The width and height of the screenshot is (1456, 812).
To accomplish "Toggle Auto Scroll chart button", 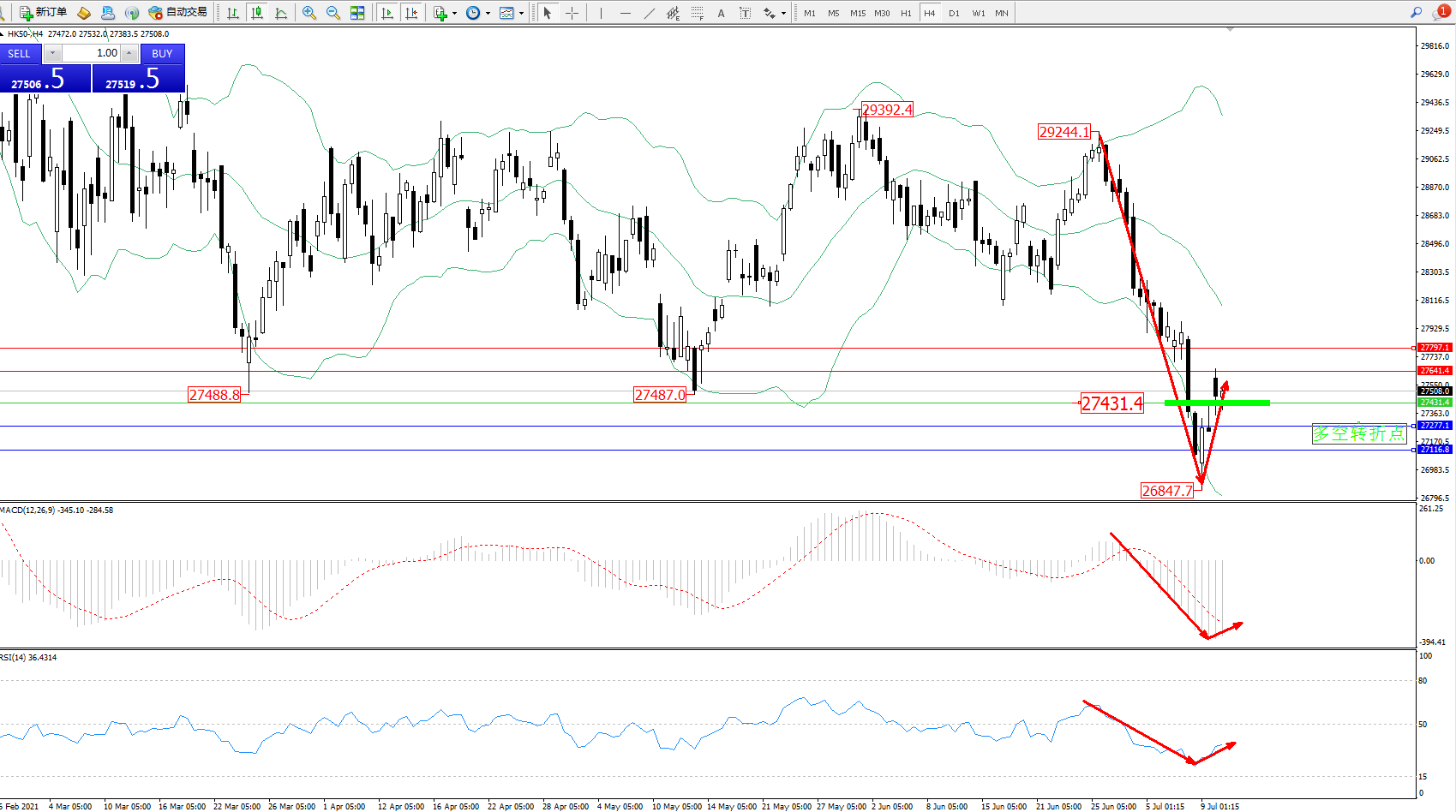I will pos(387,13).
